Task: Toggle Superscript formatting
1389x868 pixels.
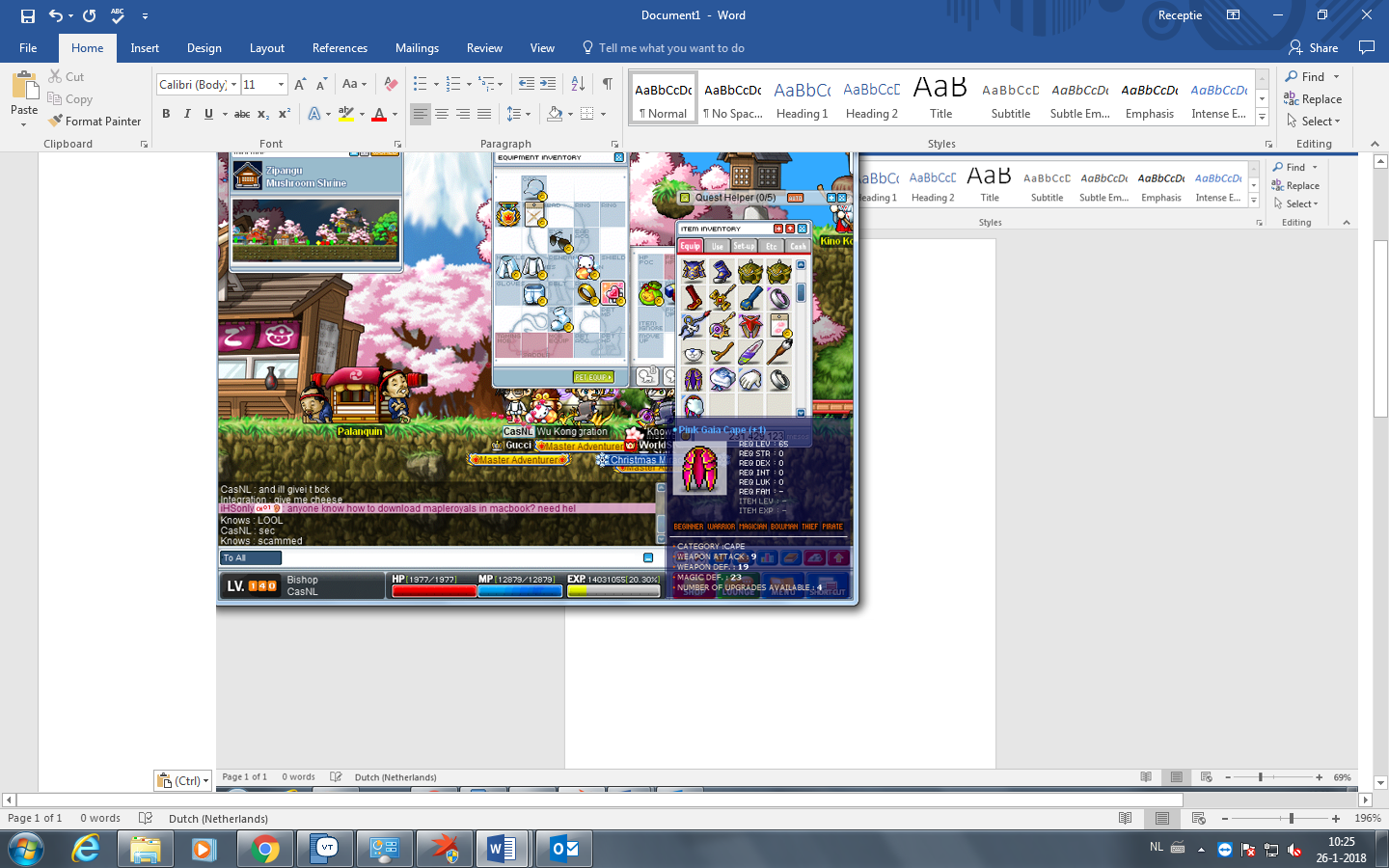Action: click(285, 114)
